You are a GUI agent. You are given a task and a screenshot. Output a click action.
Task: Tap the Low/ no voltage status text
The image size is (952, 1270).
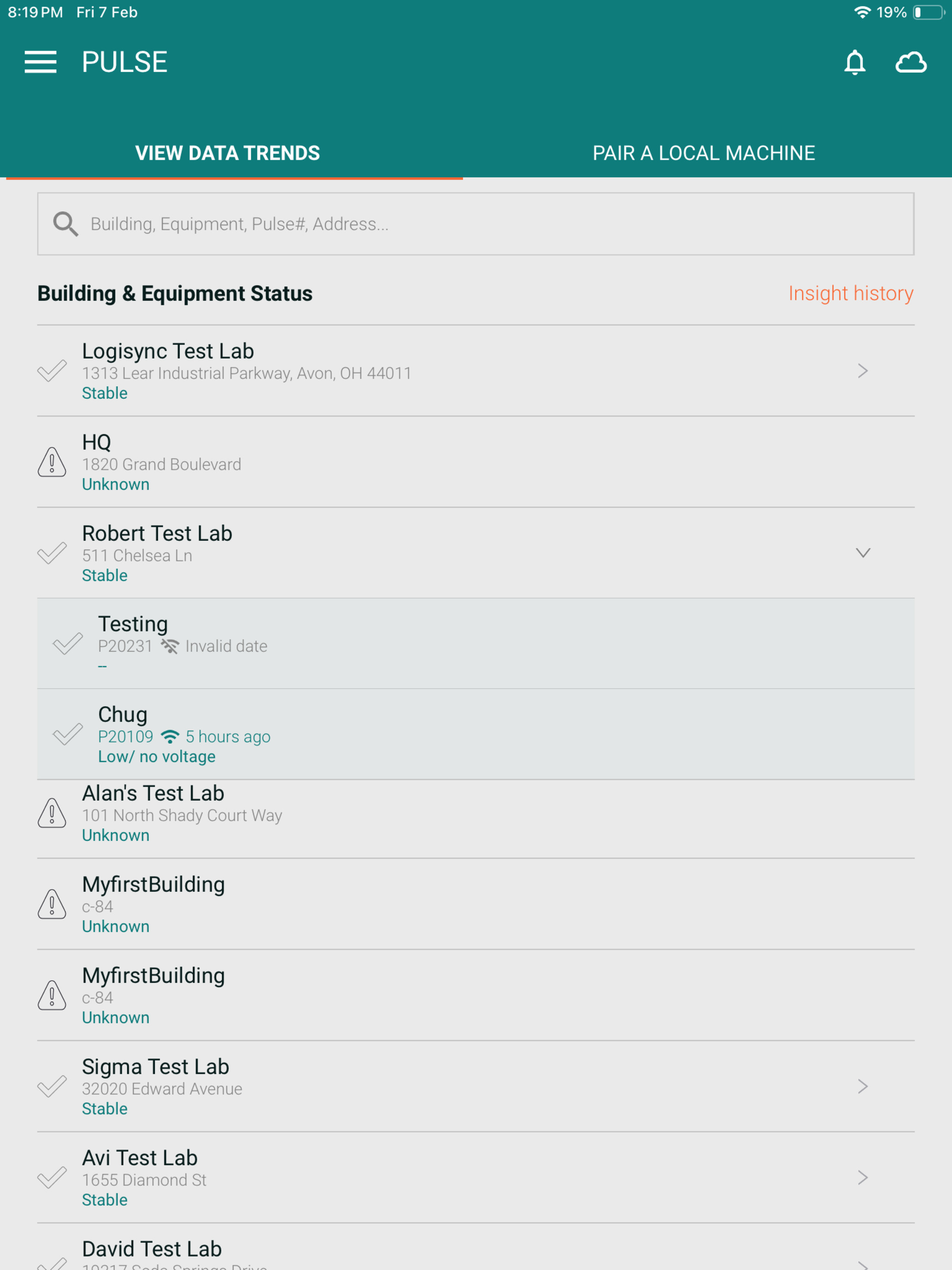point(157,757)
